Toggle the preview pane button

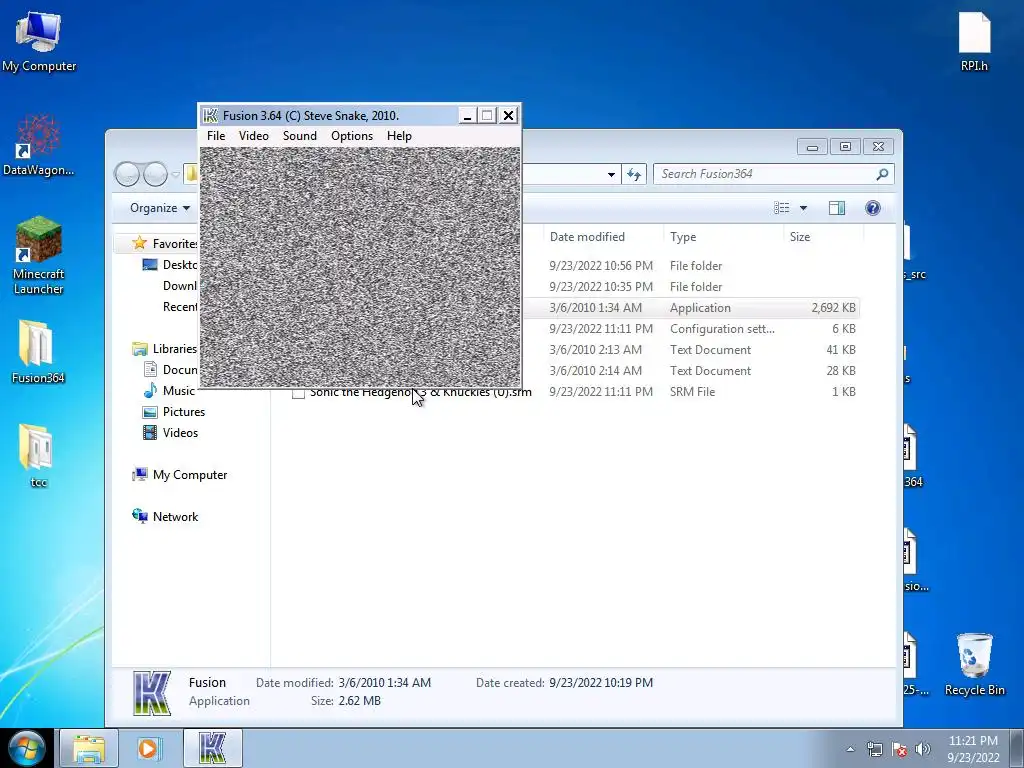837,208
